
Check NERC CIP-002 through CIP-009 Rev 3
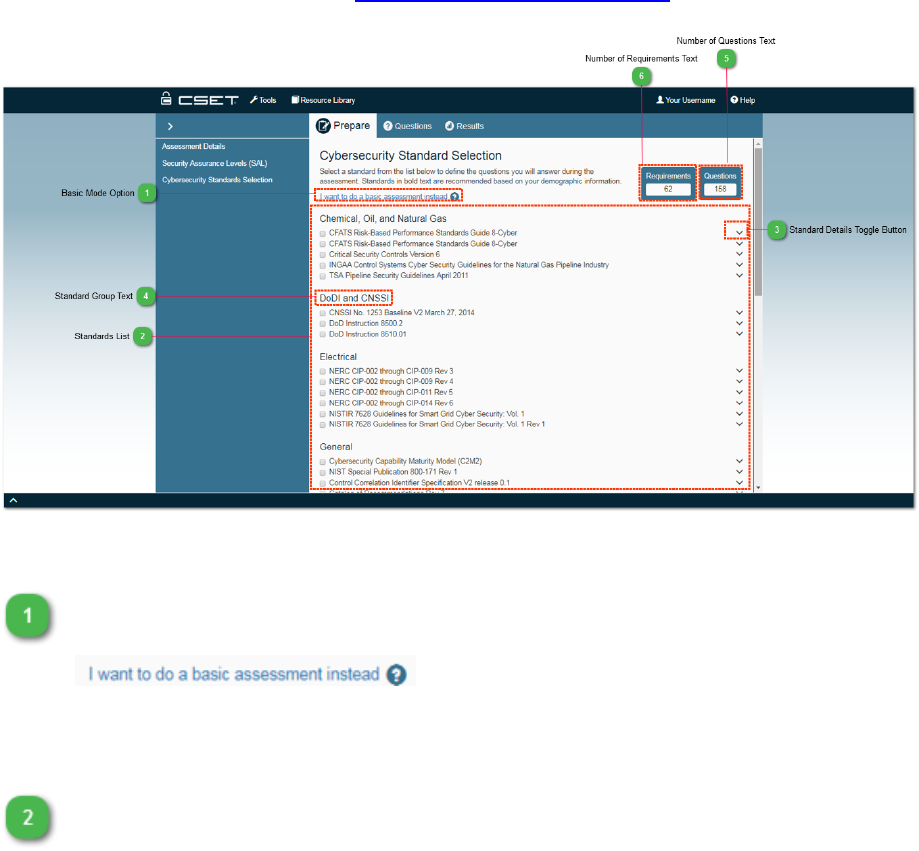point(323,372)
